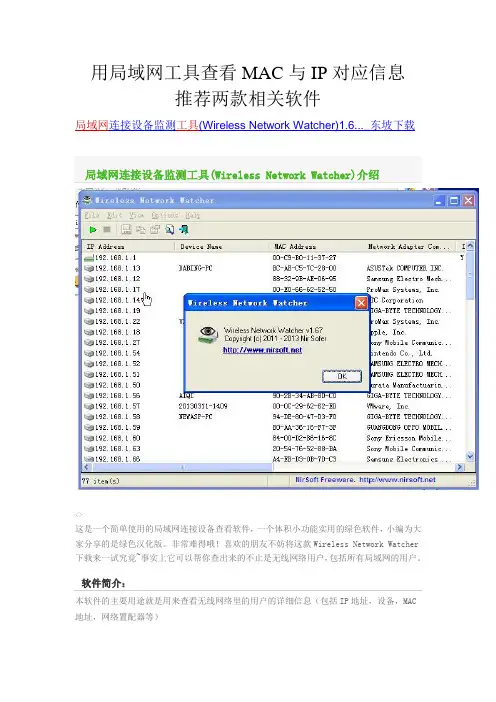
Task: Open the File menu
Action: pos(92,215)
